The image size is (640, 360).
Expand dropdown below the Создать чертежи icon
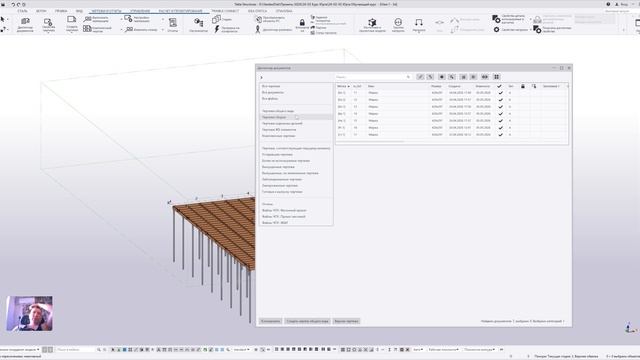[71, 32]
